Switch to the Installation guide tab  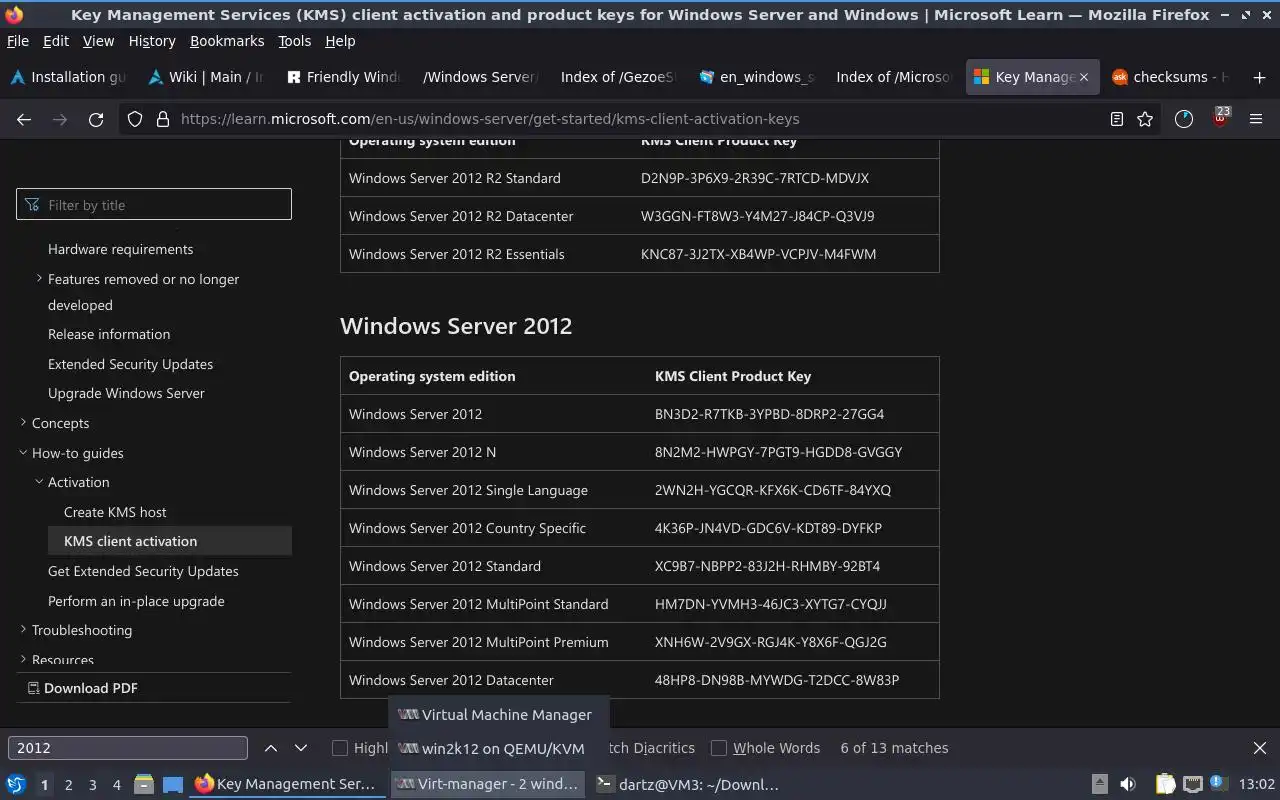68,77
